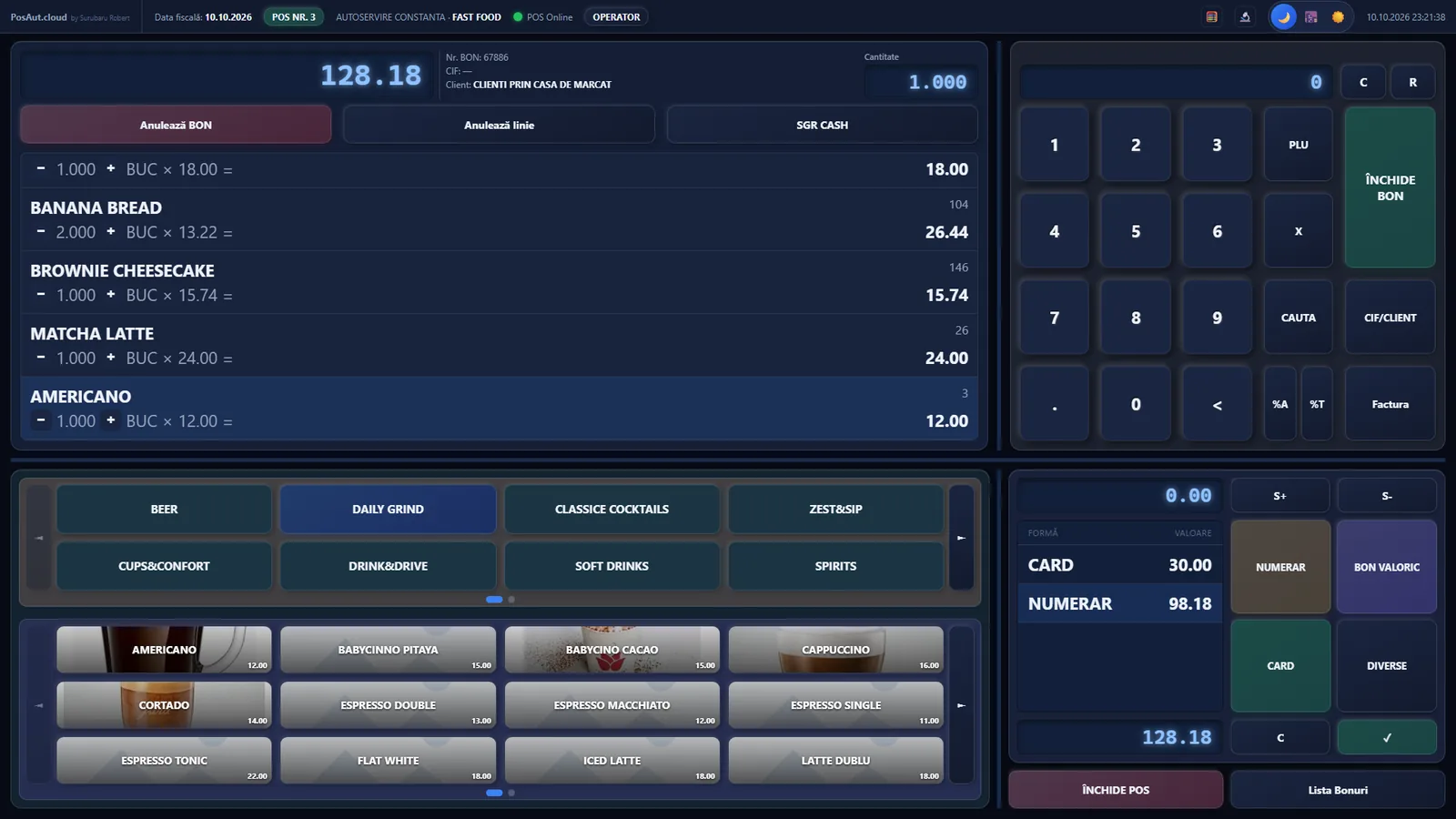The image size is (1456, 819).
Task: Click the abacus icon in top bar
Action: (x=1211, y=17)
